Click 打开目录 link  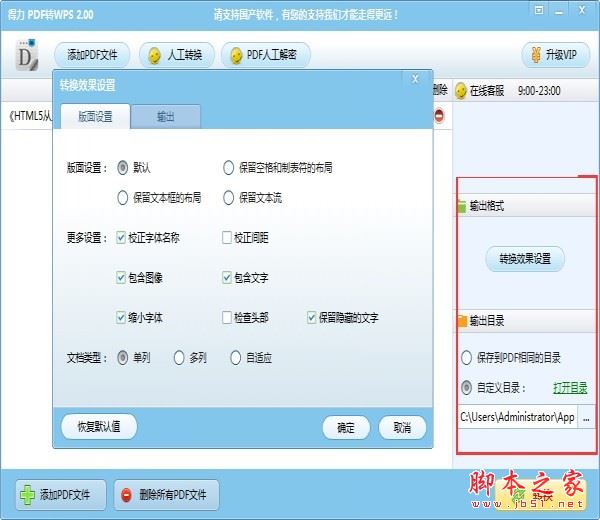(x=570, y=388)
